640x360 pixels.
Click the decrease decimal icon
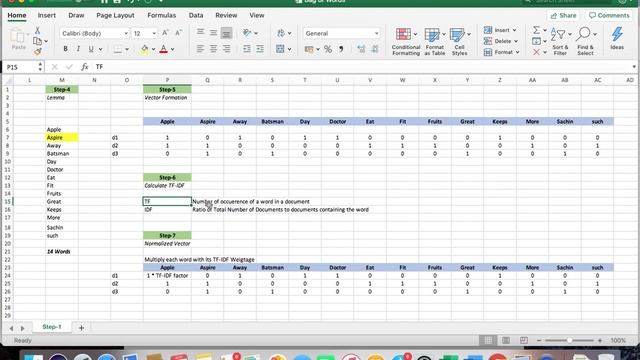(374, 49)
